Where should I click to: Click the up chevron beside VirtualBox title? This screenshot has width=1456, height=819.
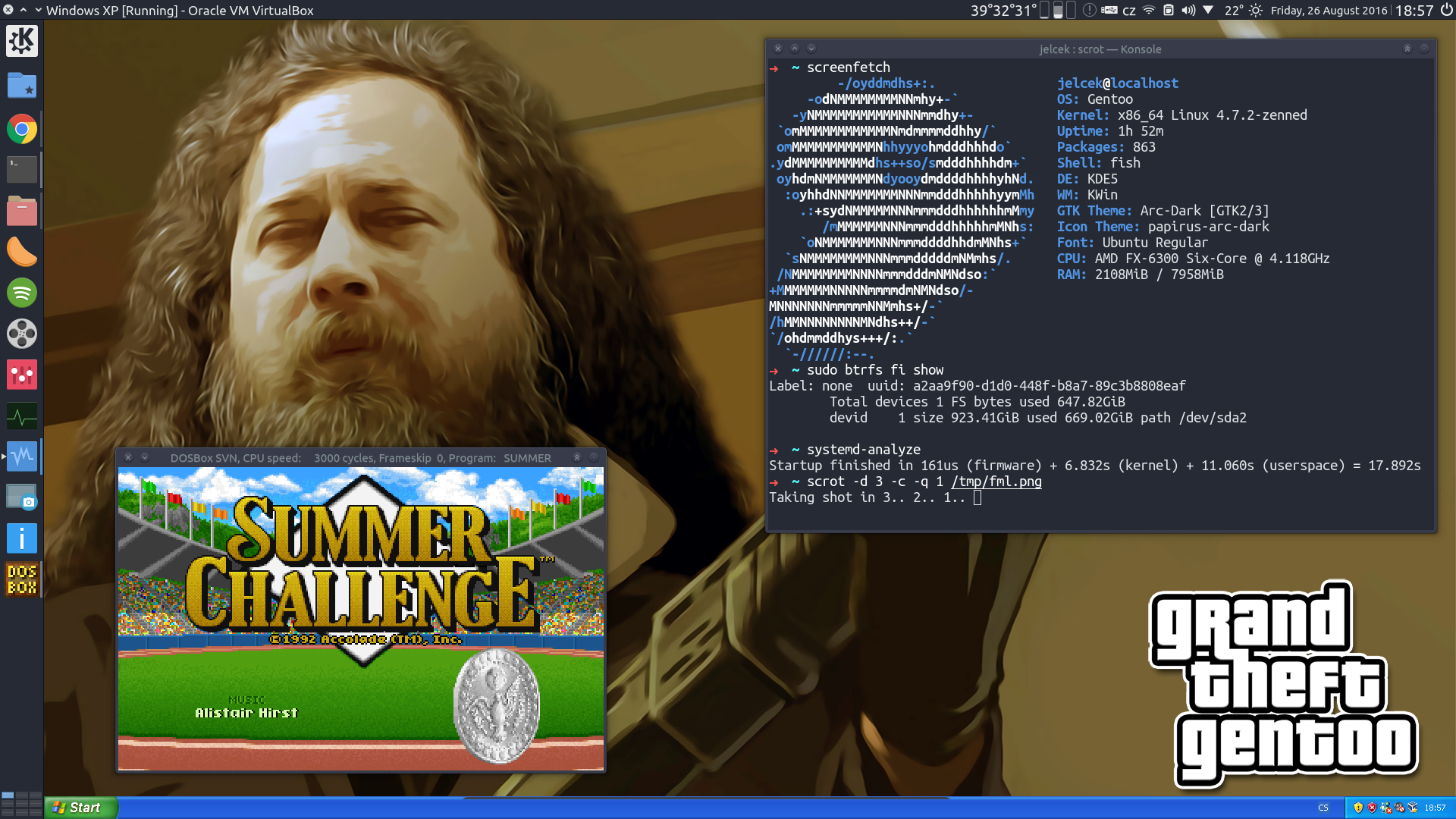pos(24,10)
